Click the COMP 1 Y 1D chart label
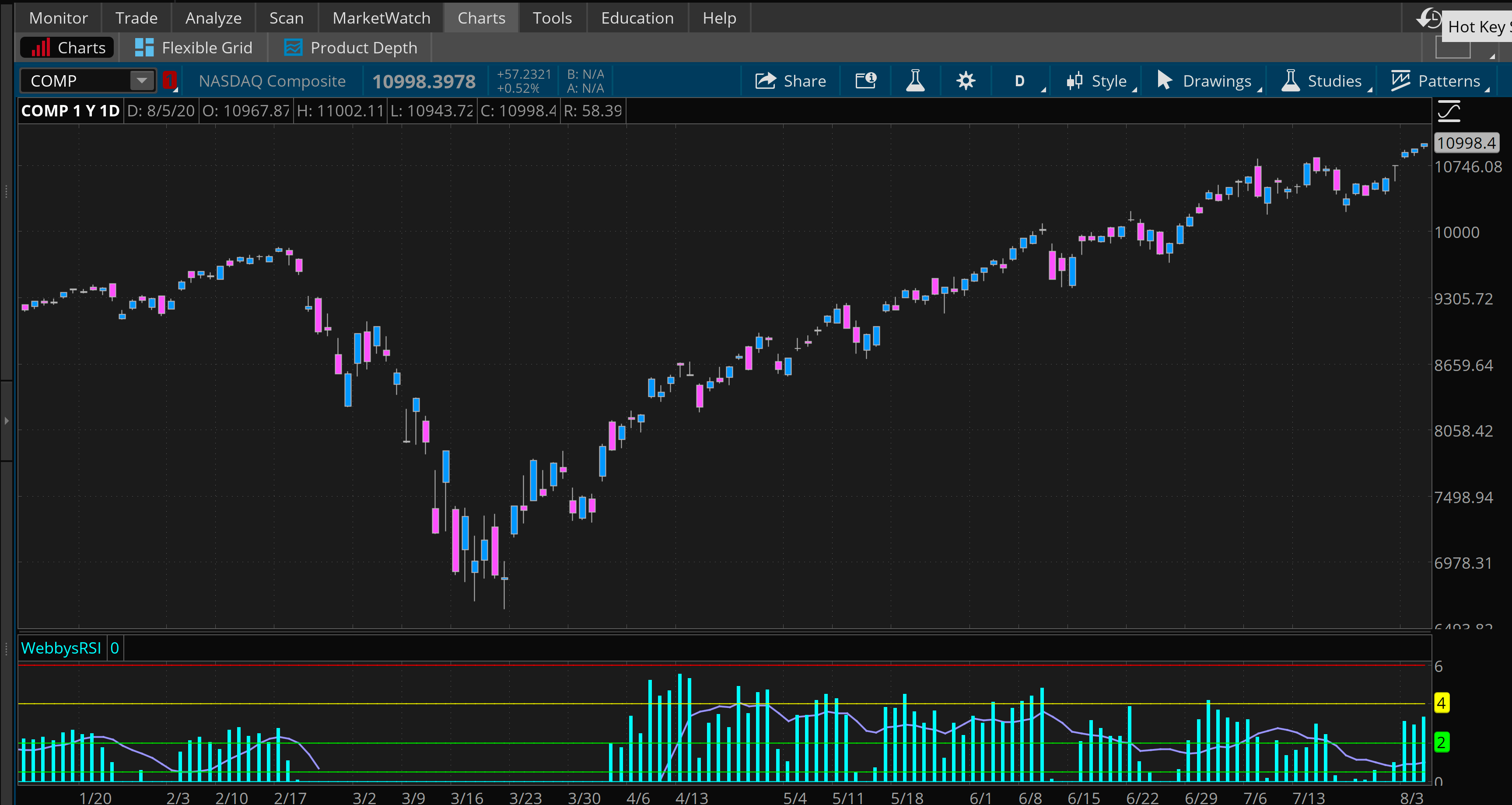 [70, 110]
